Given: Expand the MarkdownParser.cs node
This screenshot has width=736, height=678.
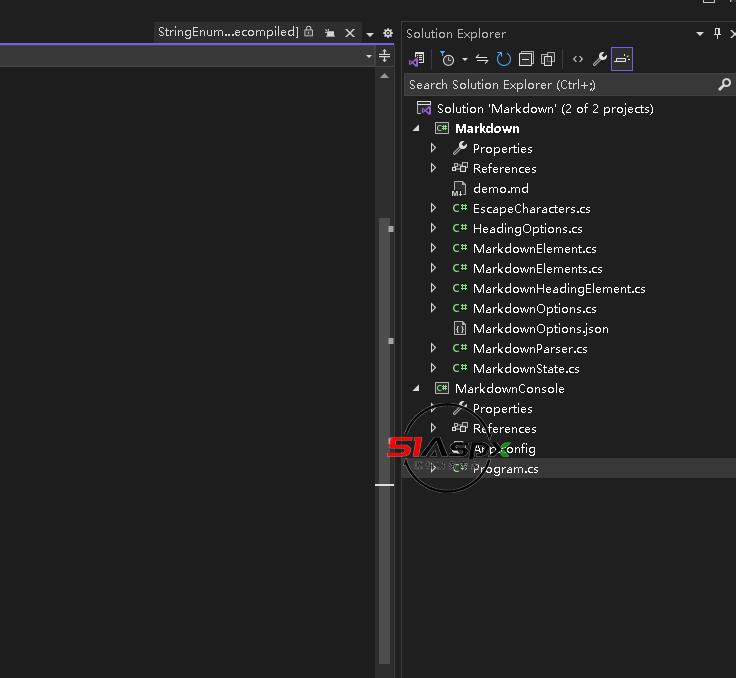Looking at the screenshot, I should coord(433,347).
